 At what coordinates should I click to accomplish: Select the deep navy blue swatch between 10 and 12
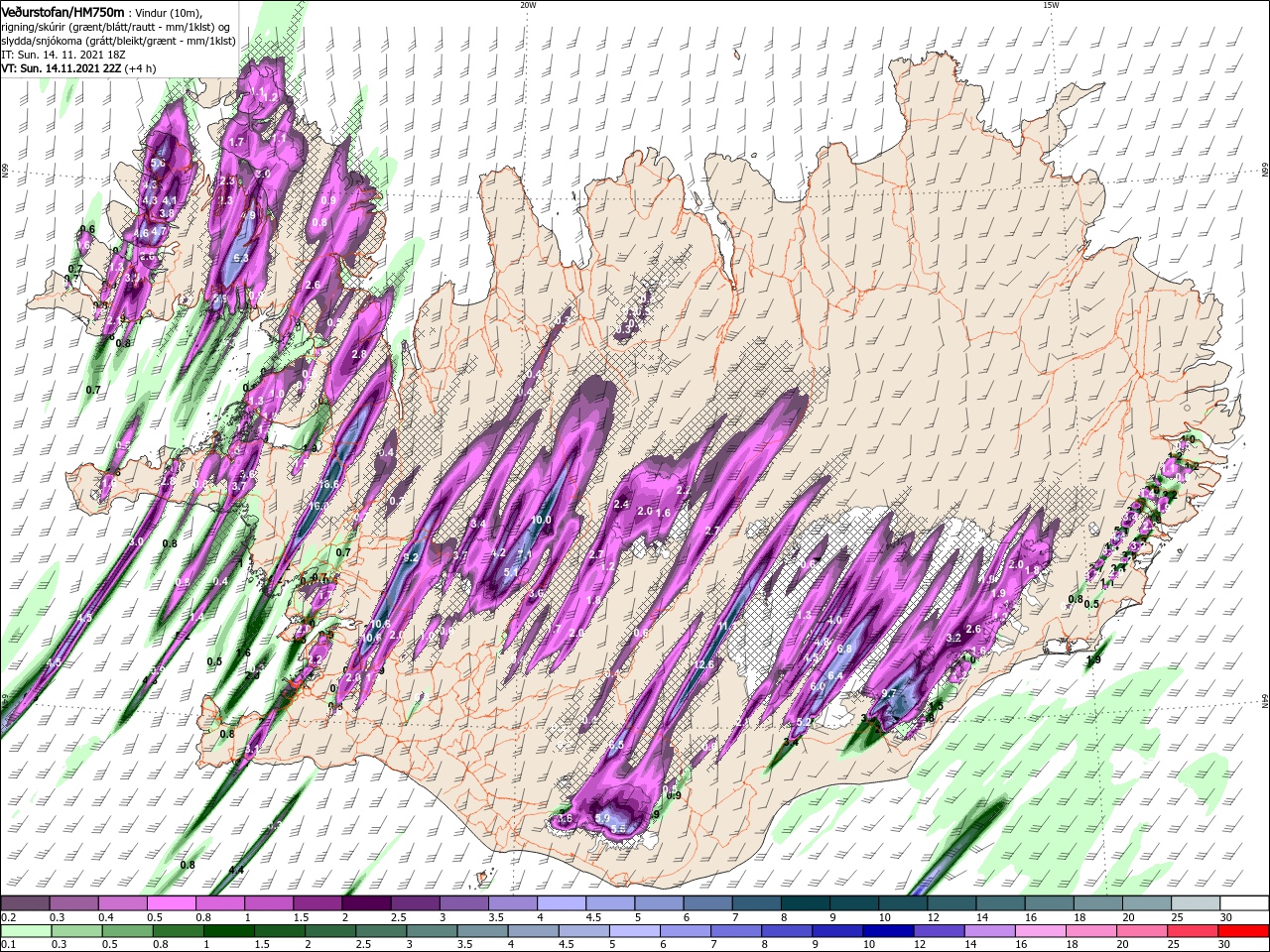[889, 931]
